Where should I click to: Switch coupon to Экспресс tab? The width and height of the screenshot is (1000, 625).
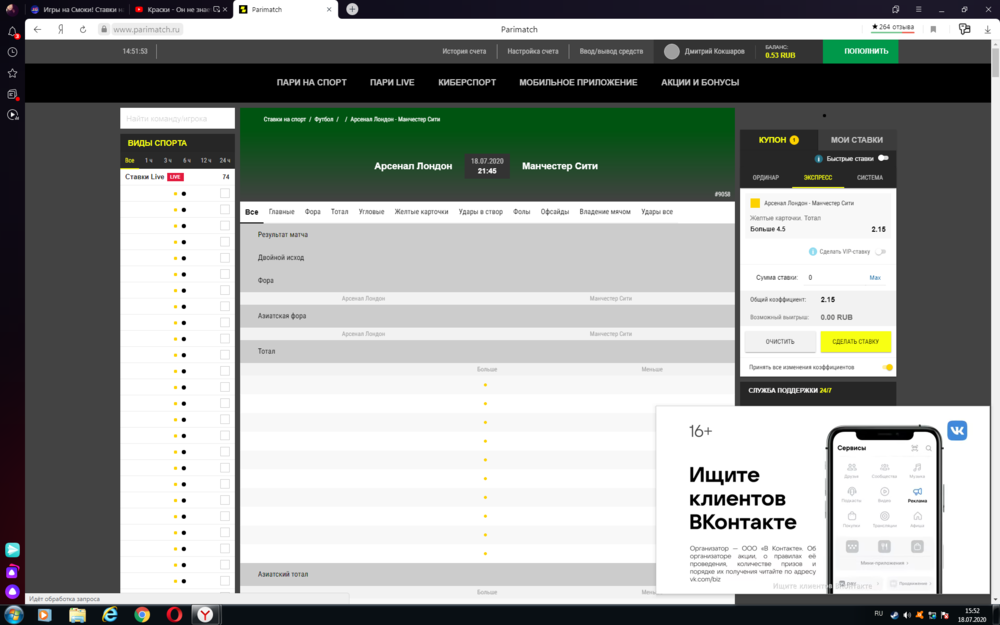818,178
